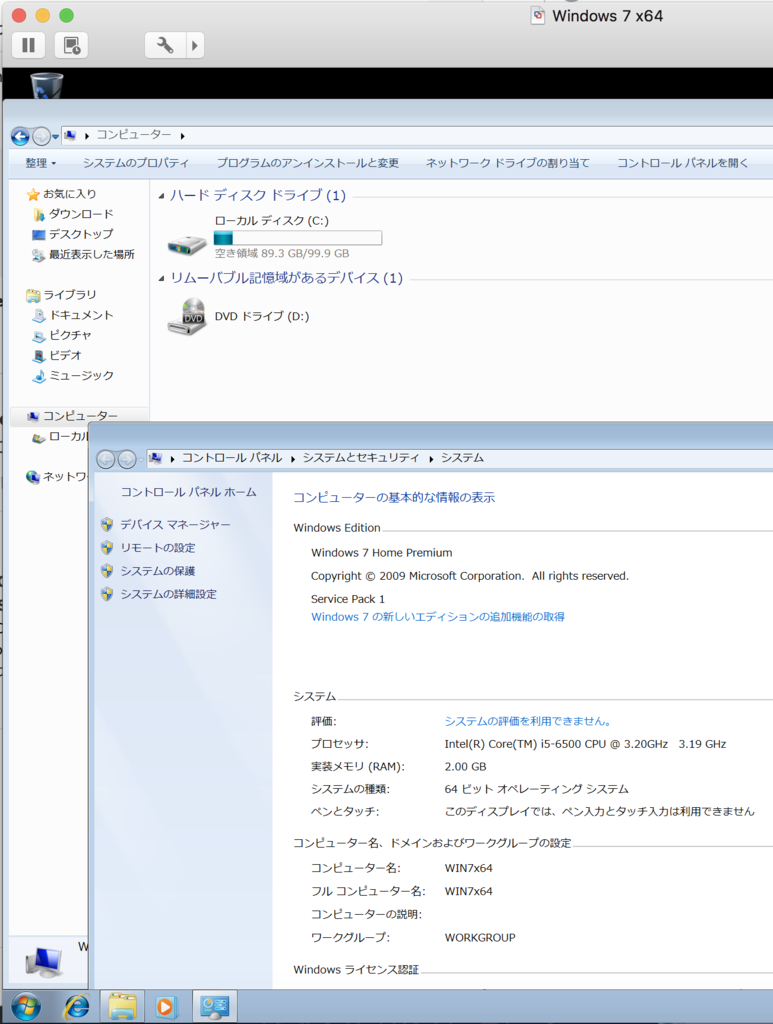
Task: Open リモートの設定
Action: coord(157,548)
